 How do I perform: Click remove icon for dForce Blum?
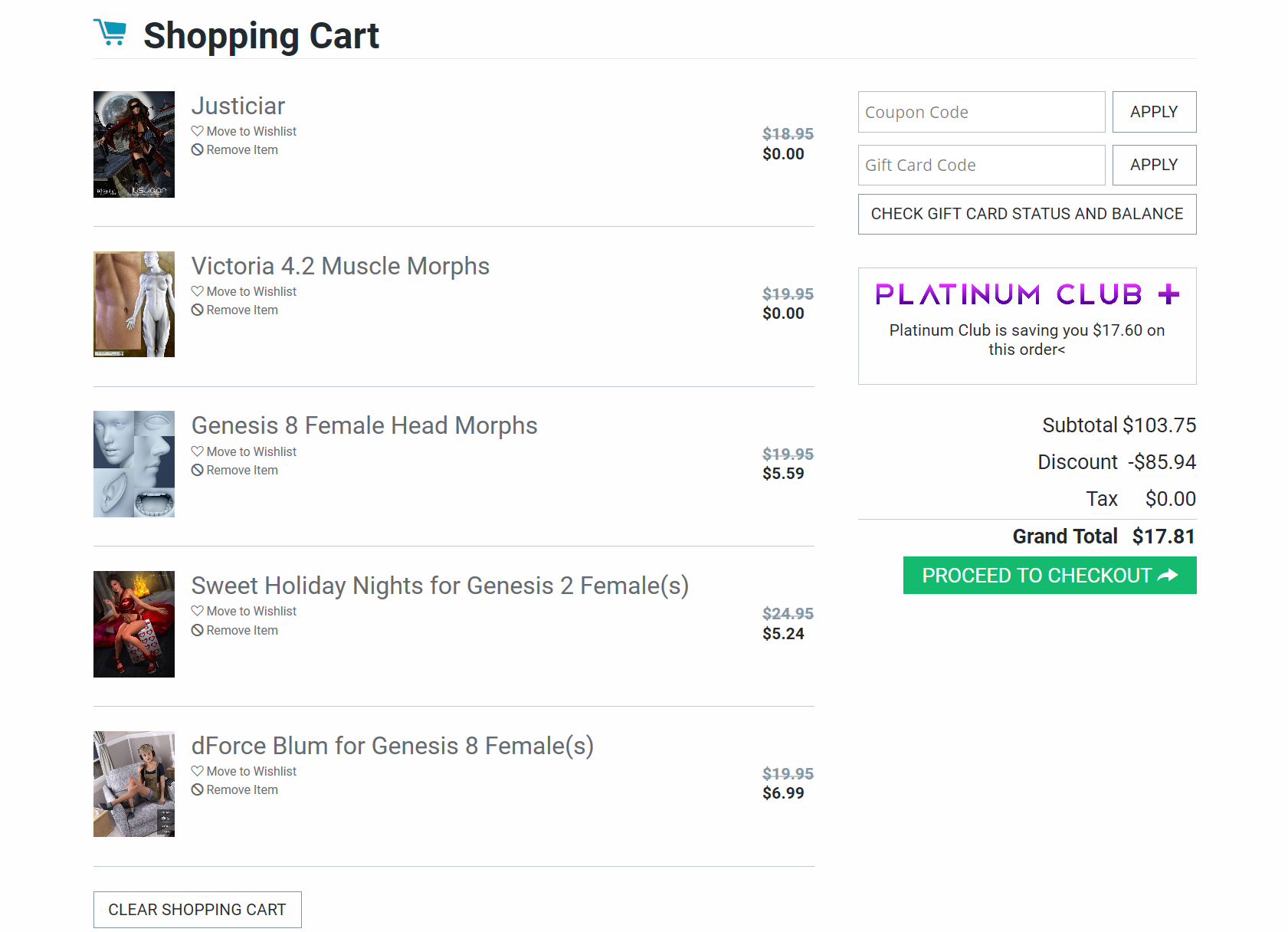(x=198, y=789)
